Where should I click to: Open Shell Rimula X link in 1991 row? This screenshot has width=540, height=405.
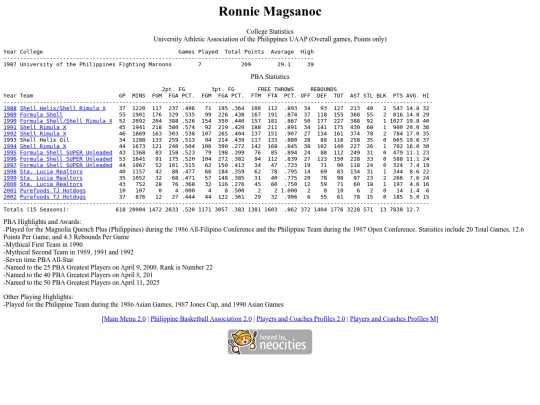(x=43, y=127)
